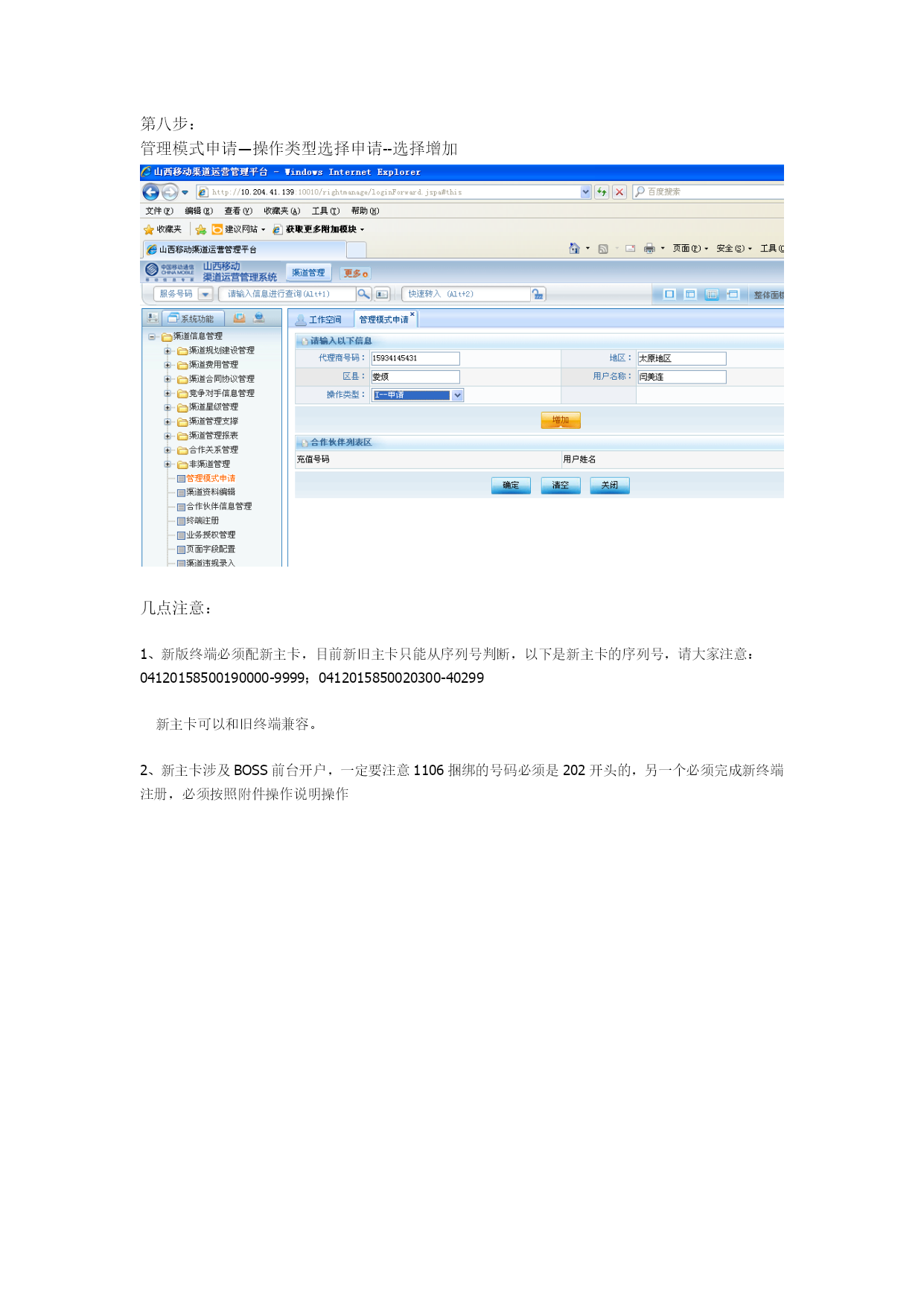The width and height of the screenshot is (924, 1306).
Task: Open the 帮助(H) menu
Action: [x=365, y=211]
